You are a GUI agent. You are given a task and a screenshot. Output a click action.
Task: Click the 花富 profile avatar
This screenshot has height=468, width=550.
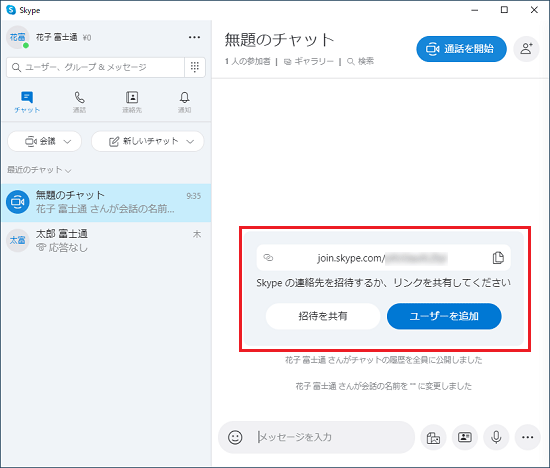tap(18, 37)
